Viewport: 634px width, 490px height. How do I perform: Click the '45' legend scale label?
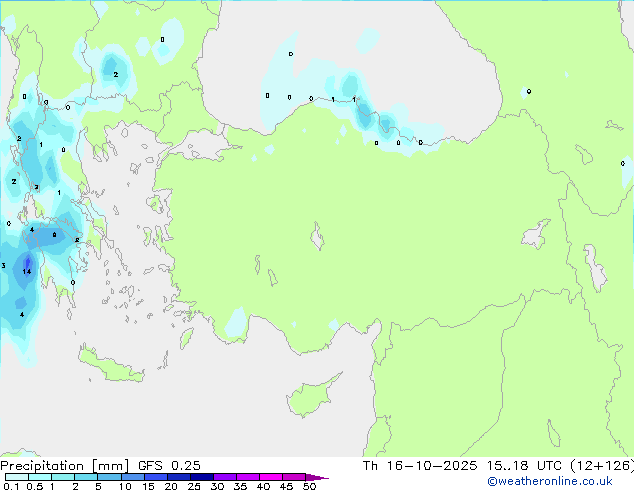[x=286, y=486]
